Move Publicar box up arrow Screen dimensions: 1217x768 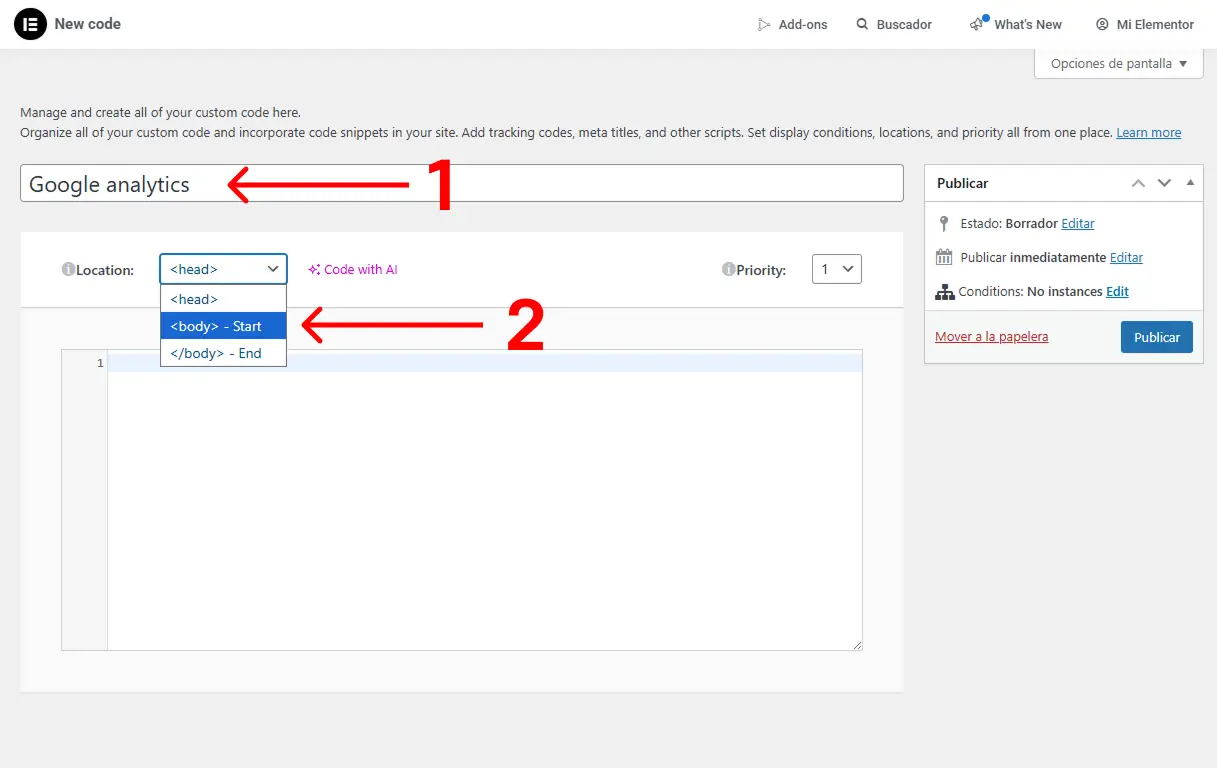tap(1138, 183)
